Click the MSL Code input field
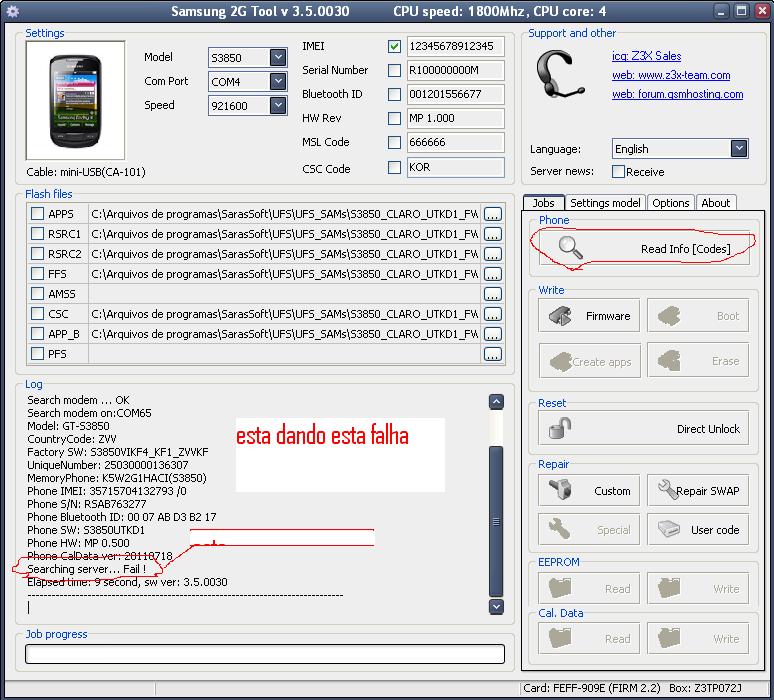This screenshot has width=774, height=700. pos(456,142)
